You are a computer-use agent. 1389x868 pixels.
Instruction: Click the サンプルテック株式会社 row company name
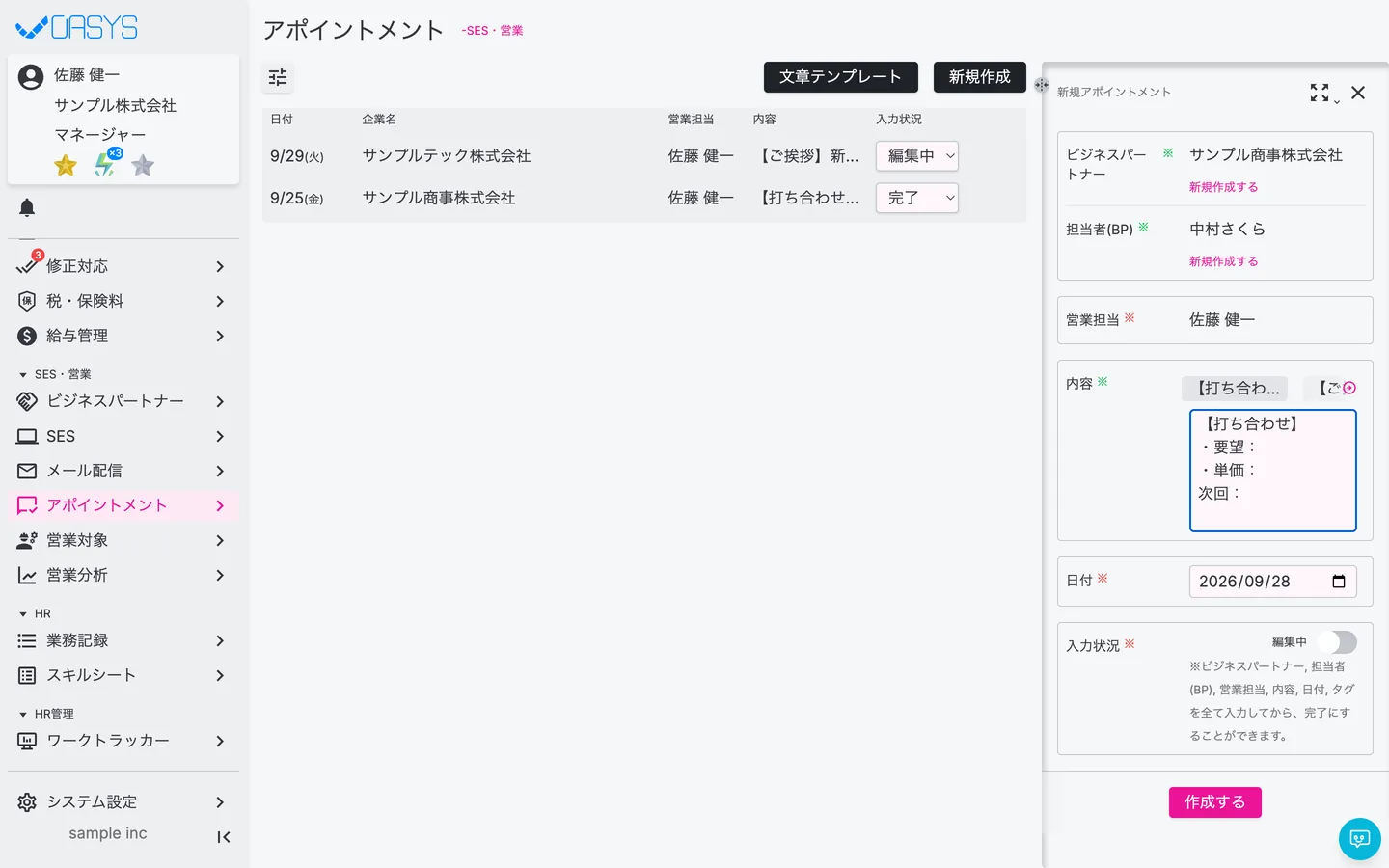[447, 156]
